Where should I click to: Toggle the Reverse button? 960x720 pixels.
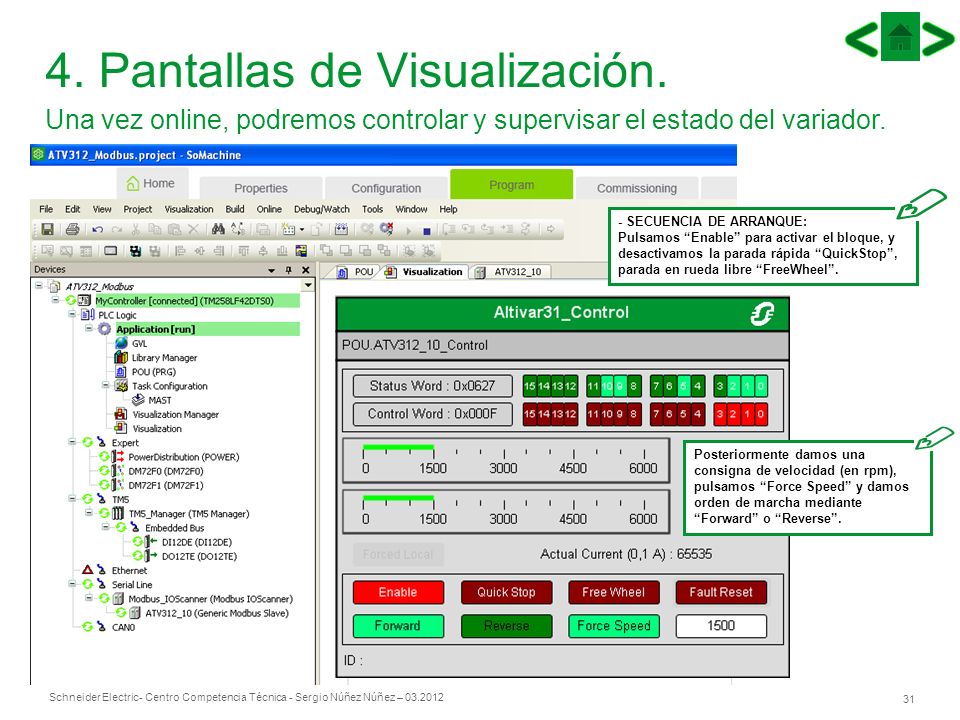coord(506,626)
